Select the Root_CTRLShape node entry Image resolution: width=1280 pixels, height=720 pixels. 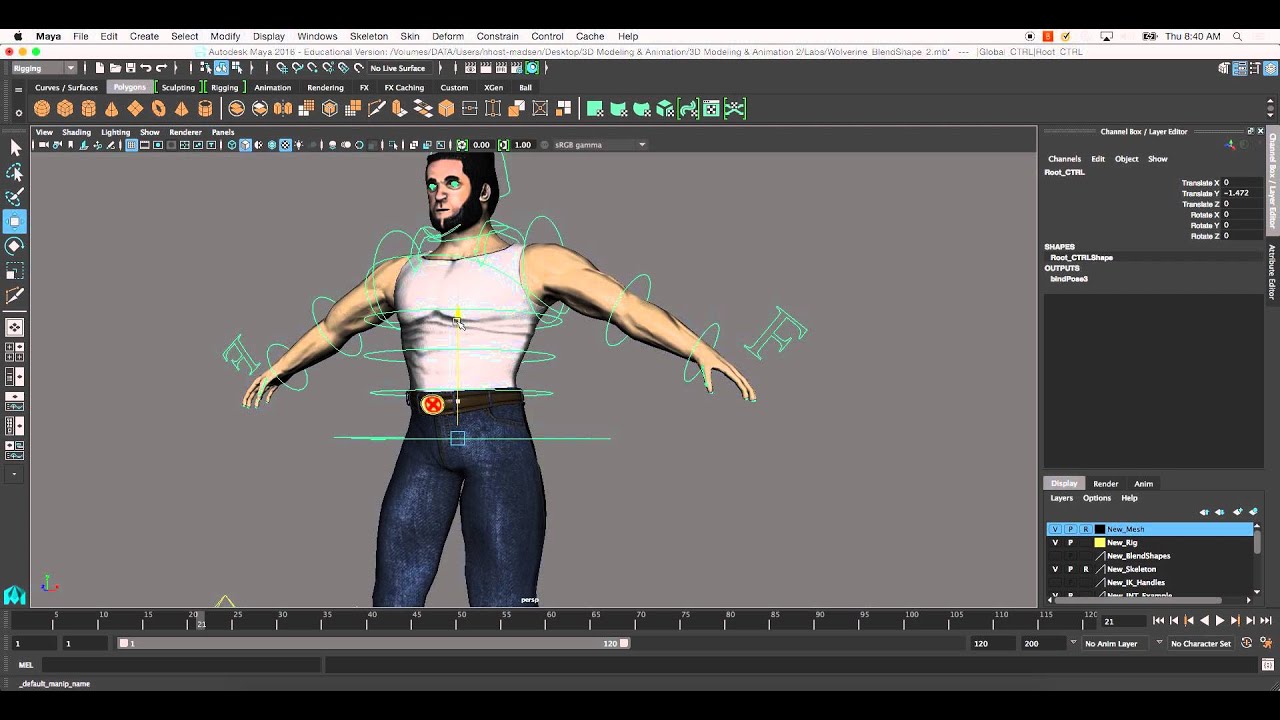[1081, 258]
